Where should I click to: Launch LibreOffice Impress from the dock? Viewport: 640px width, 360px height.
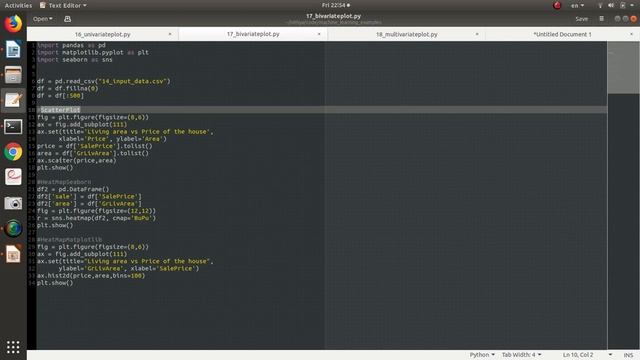click(13, 254)
